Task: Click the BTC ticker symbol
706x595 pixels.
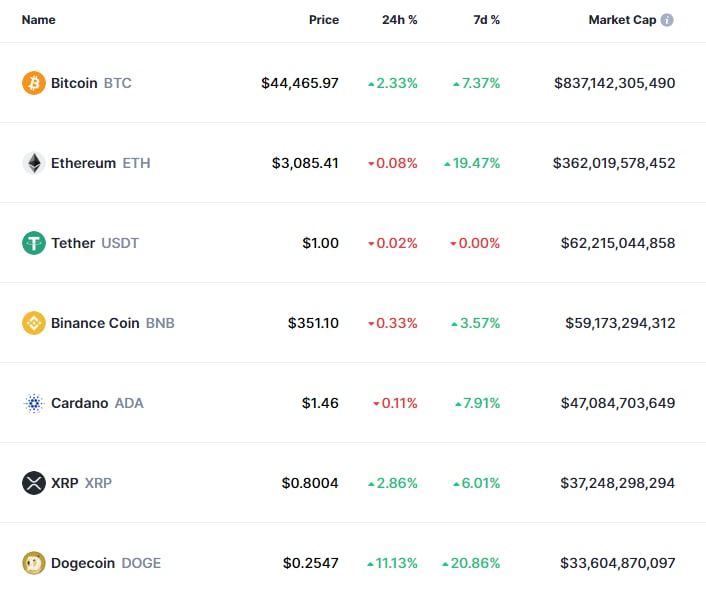Action: click(118, 83)
